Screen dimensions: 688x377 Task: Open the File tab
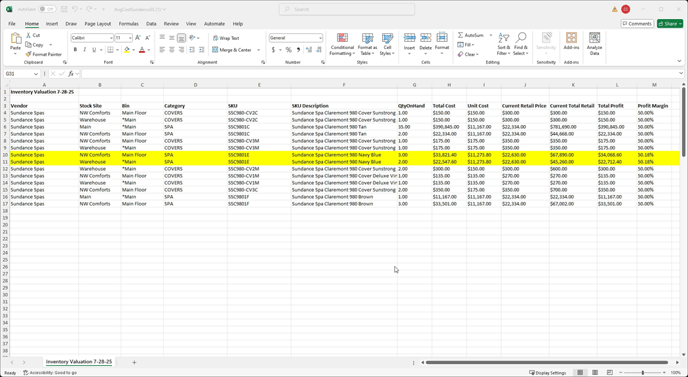click(x=12, y=24)
